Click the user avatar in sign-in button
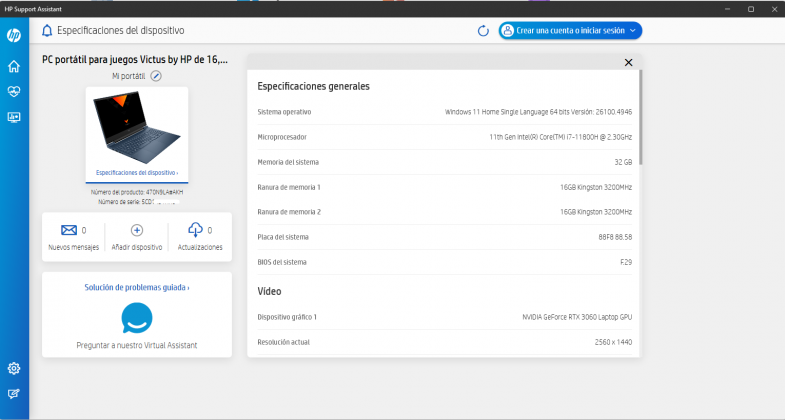The height and width of the screenshot is (420, 785). tap(508, 31)
